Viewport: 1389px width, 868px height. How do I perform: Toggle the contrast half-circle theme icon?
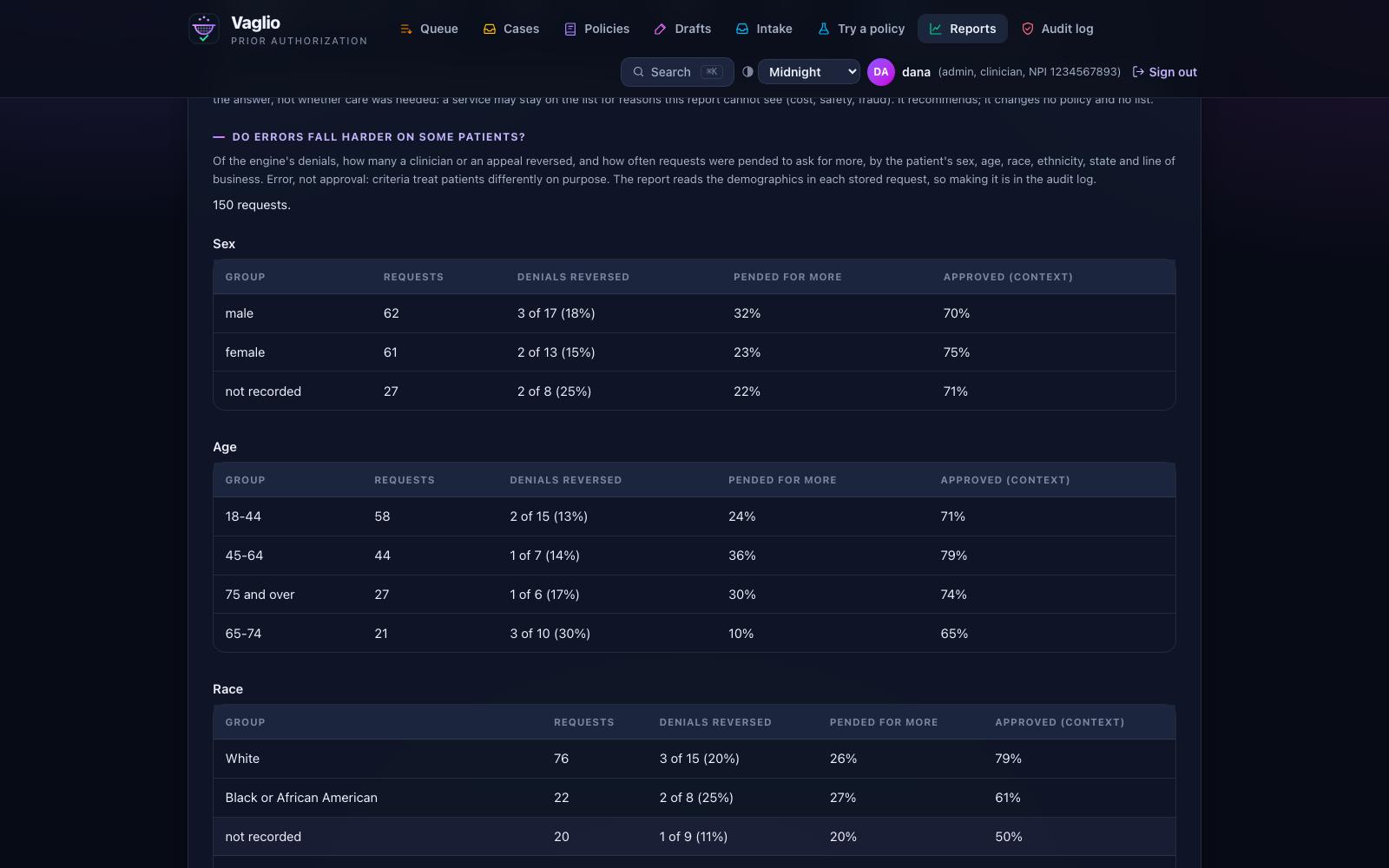coord(747,72)
